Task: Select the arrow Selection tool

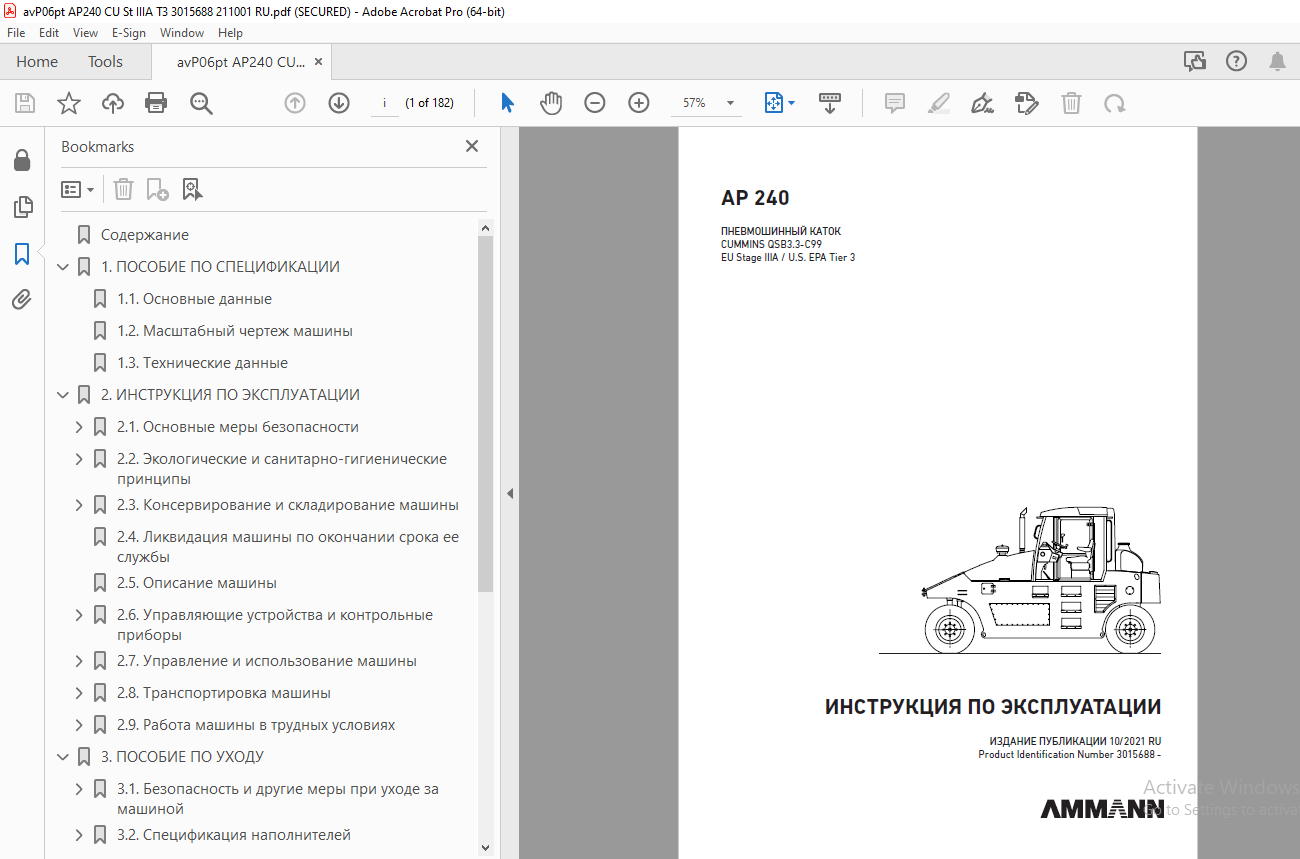Action: point(507,103)
